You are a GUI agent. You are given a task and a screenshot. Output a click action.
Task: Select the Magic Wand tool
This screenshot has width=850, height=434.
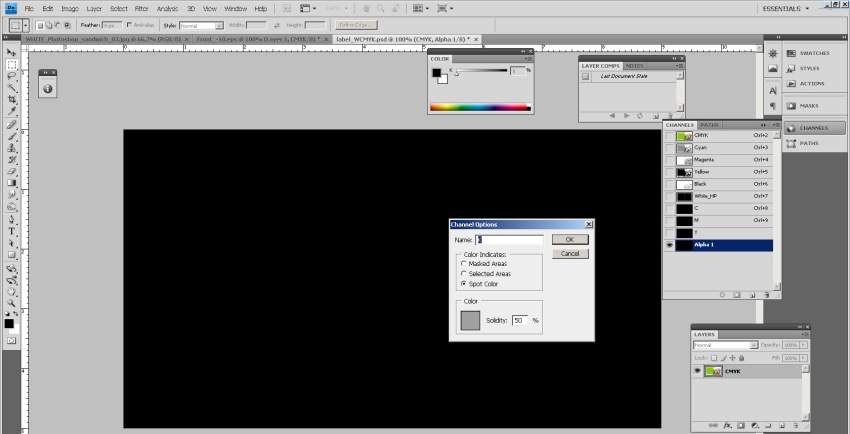tap(11, 88)
